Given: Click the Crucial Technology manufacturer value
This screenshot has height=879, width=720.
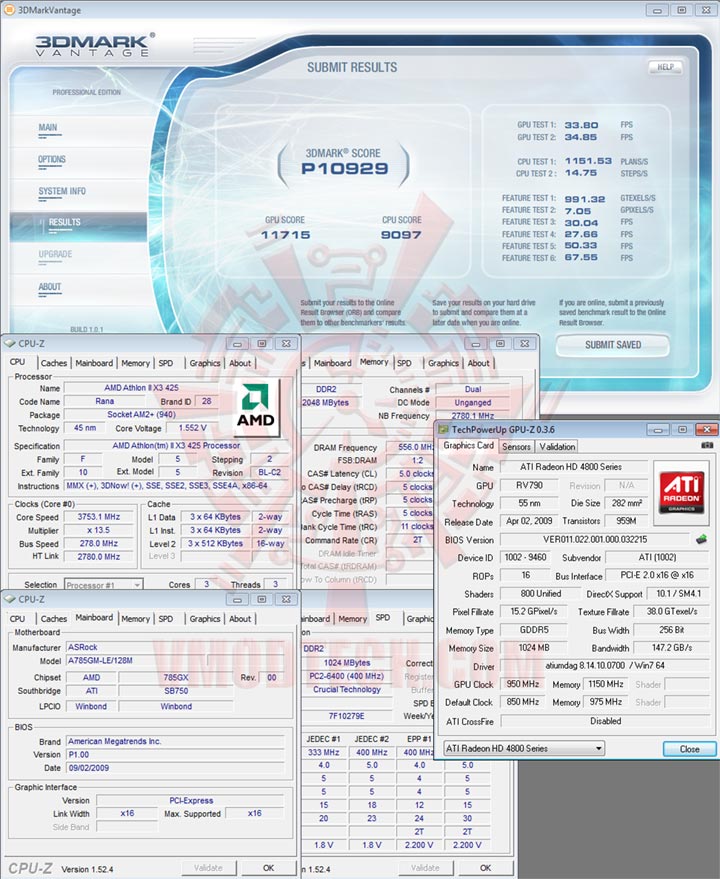Looking at the screenshot, I should pyautogui.click(x=347, y=690).
